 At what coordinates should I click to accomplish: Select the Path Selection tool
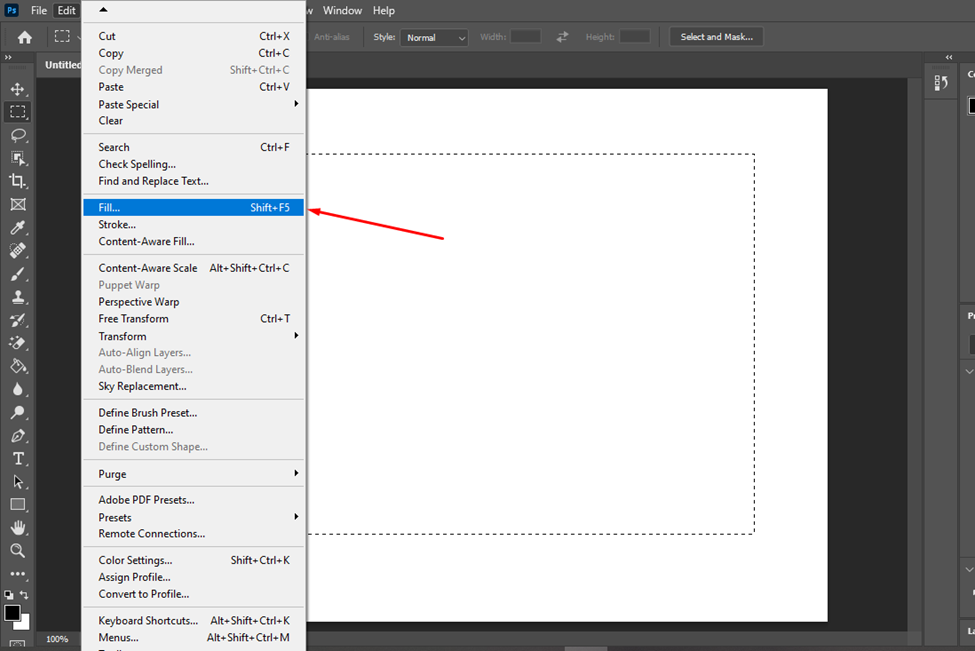pos(17,481)
